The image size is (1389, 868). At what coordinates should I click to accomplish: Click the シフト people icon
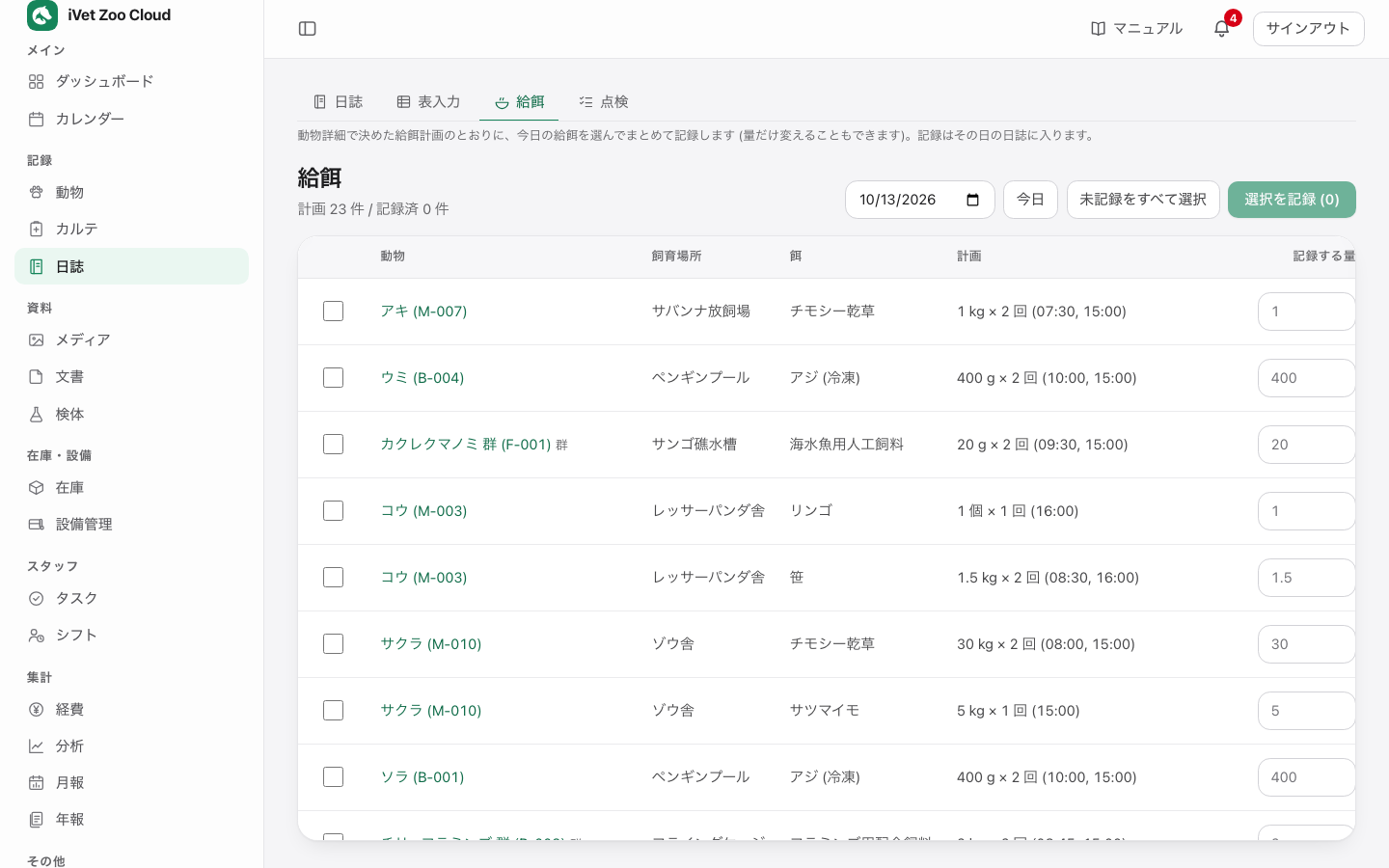pyautogui.click(x=37, y=635)
